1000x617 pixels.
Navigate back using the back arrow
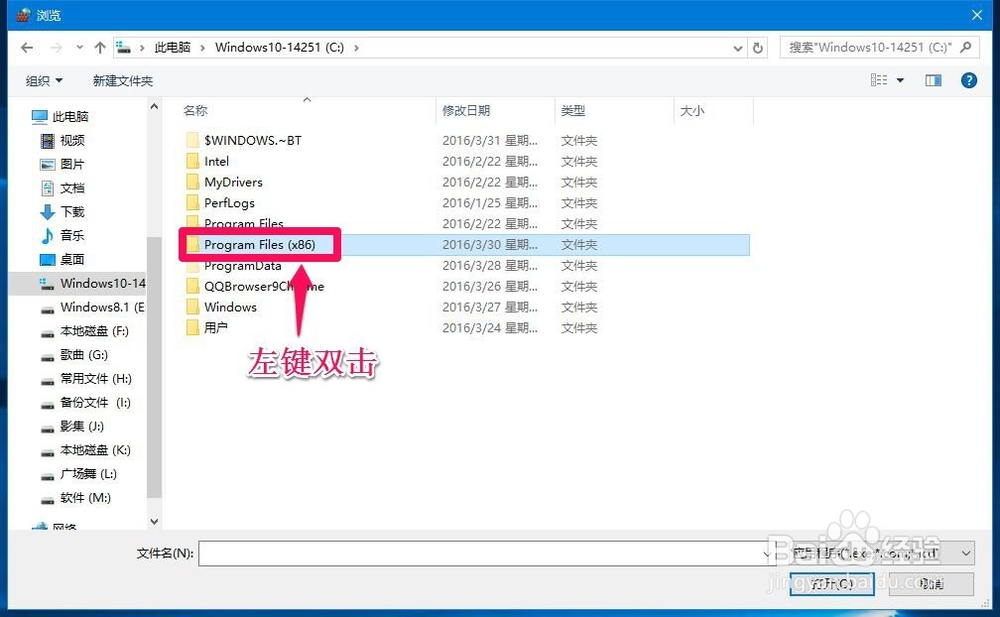26,47
